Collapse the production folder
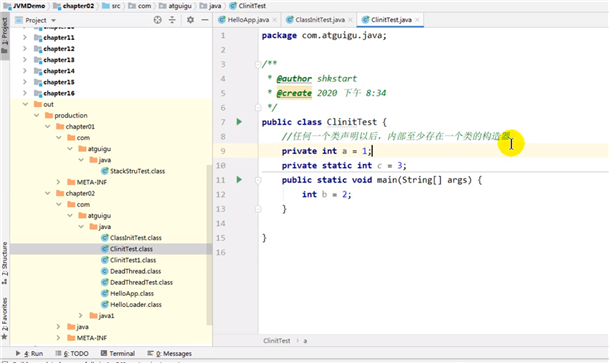Screen dimensions: 609x363 coord(37,115)
